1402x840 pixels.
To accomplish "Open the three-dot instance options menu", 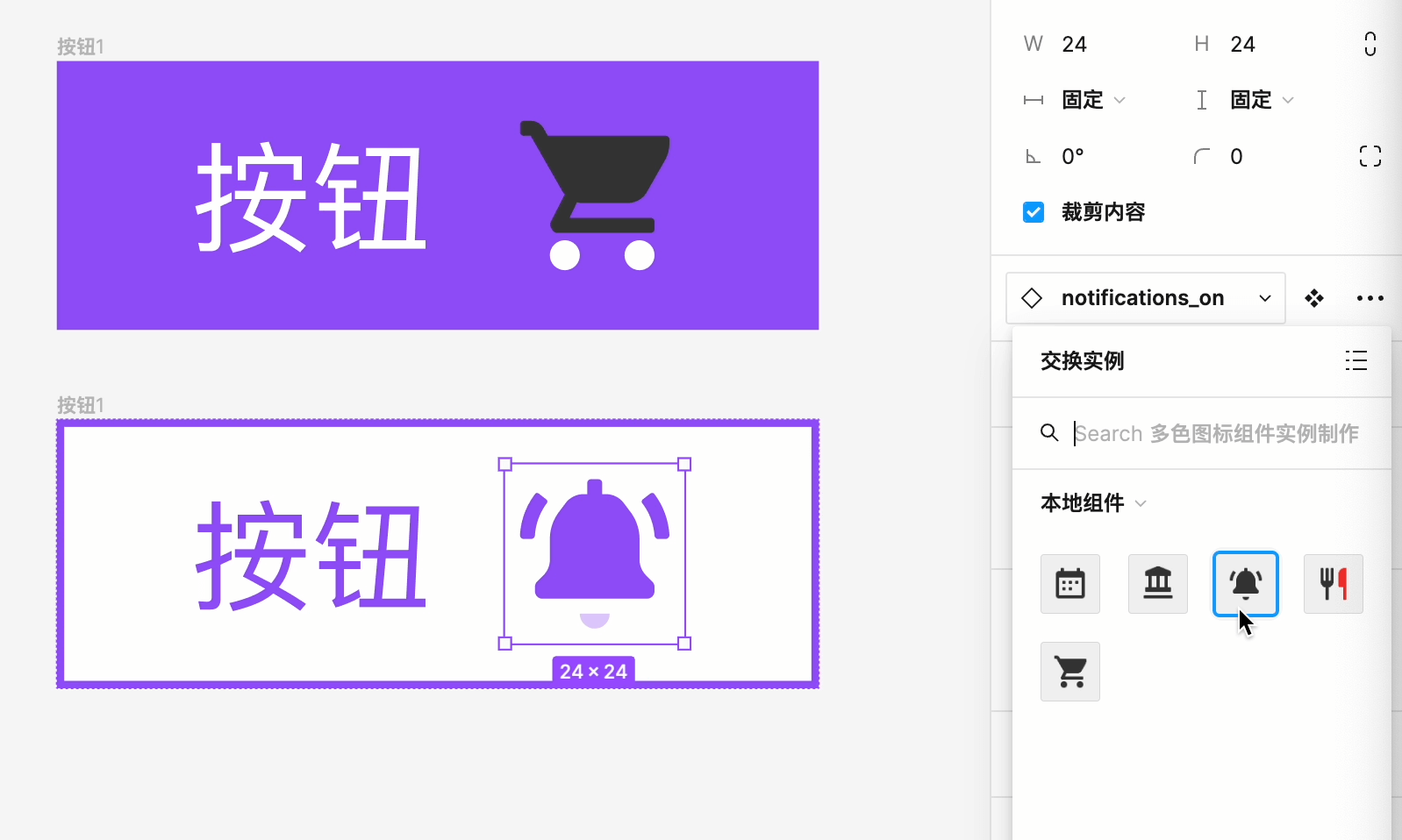I will pyautogui.click(x=1370, y=298).
